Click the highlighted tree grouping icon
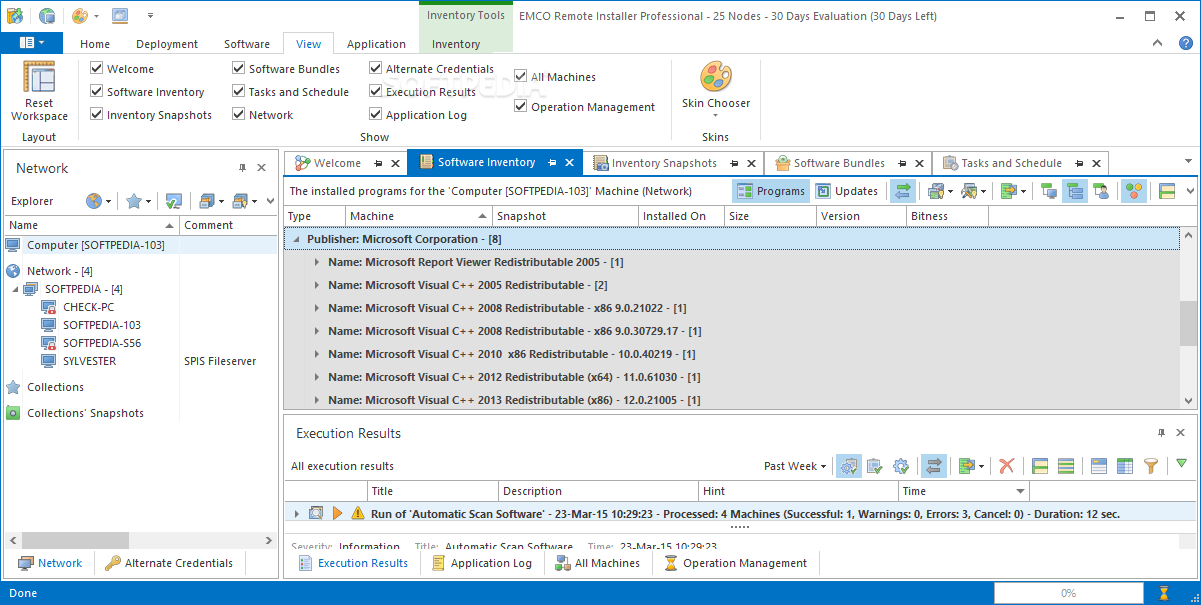Screen dimensions: 1201x605 pos(1075,191)
